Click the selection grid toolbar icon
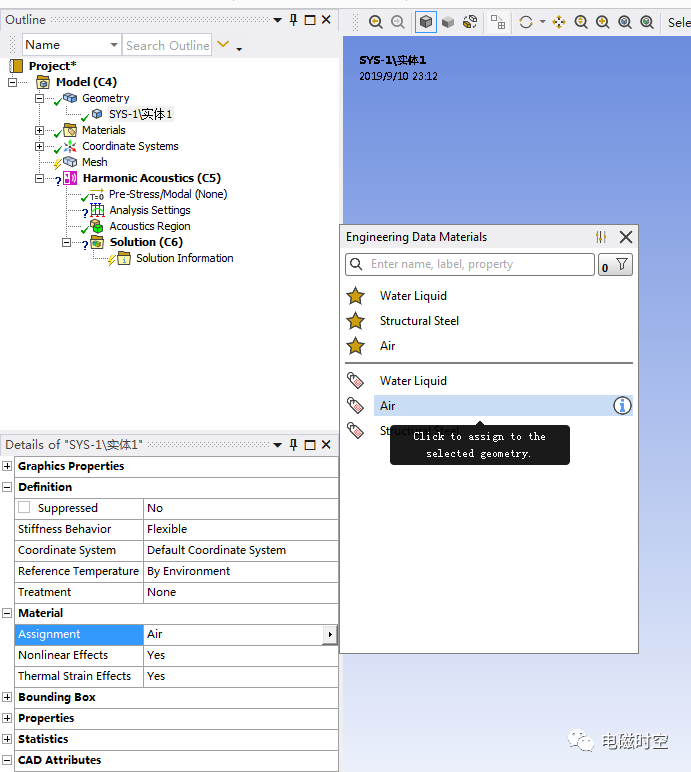 coord(498,22)
